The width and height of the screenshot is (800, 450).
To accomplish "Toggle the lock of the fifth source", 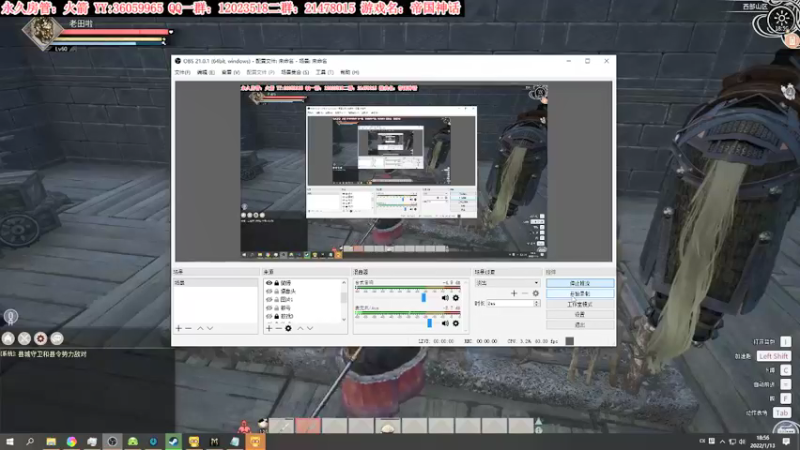I will click(277, 316).
